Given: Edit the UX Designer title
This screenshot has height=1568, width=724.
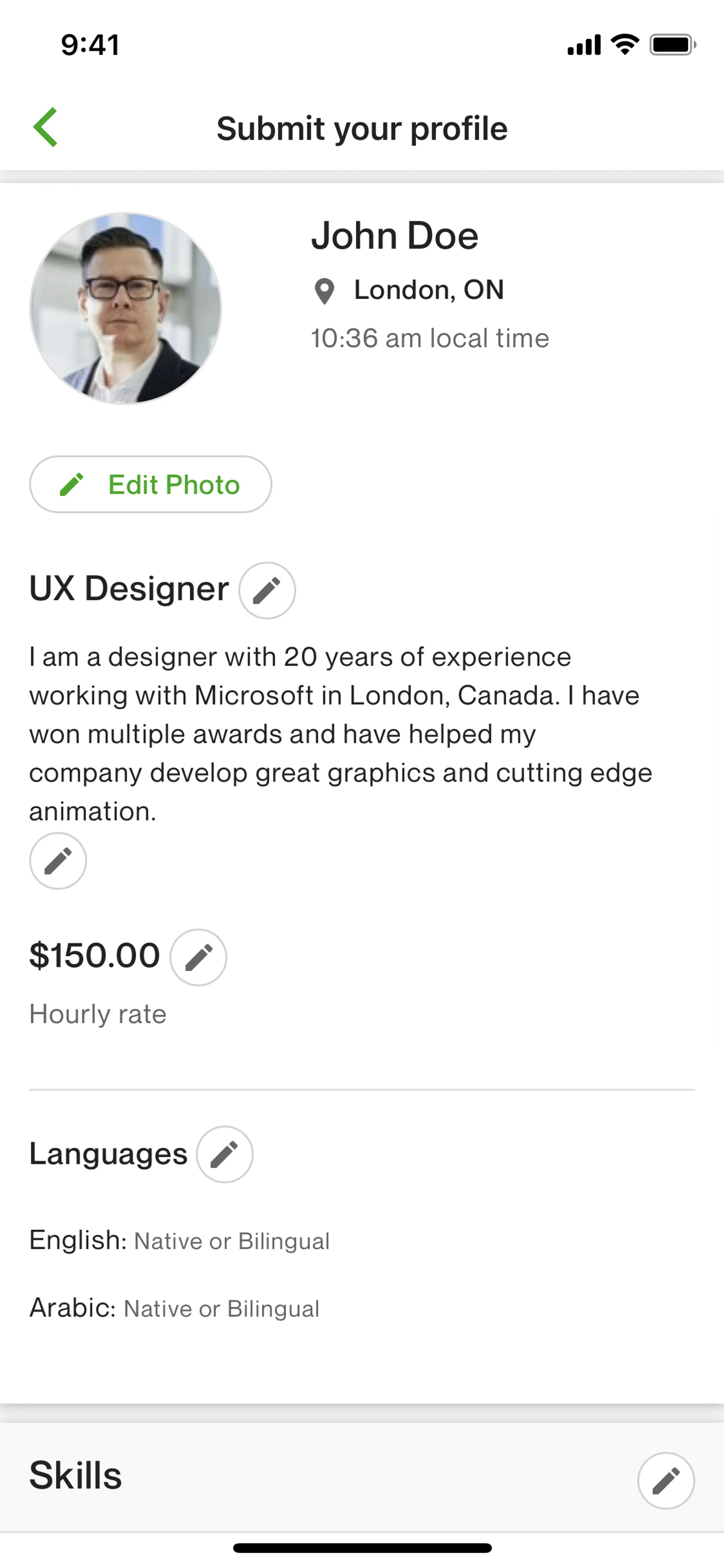Looking at the screenshot, I should click(267, 590).
